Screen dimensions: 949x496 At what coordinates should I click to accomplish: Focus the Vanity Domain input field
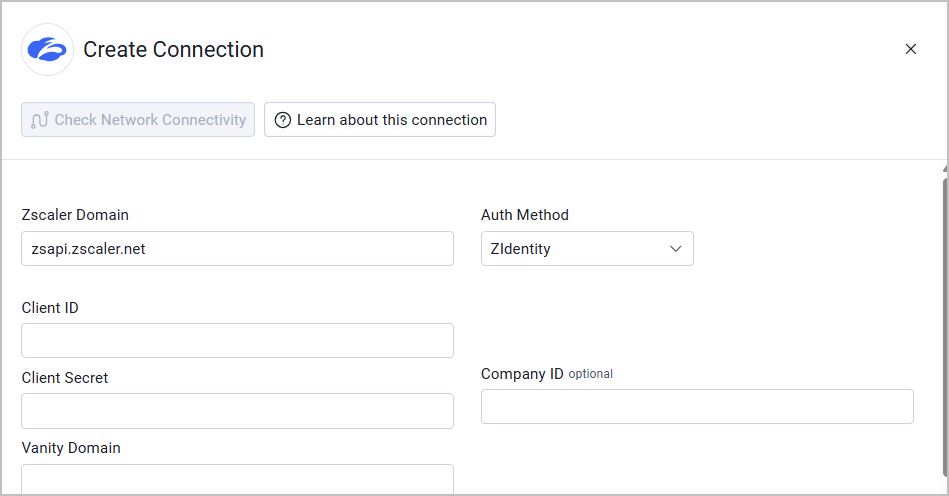point(237,480)
